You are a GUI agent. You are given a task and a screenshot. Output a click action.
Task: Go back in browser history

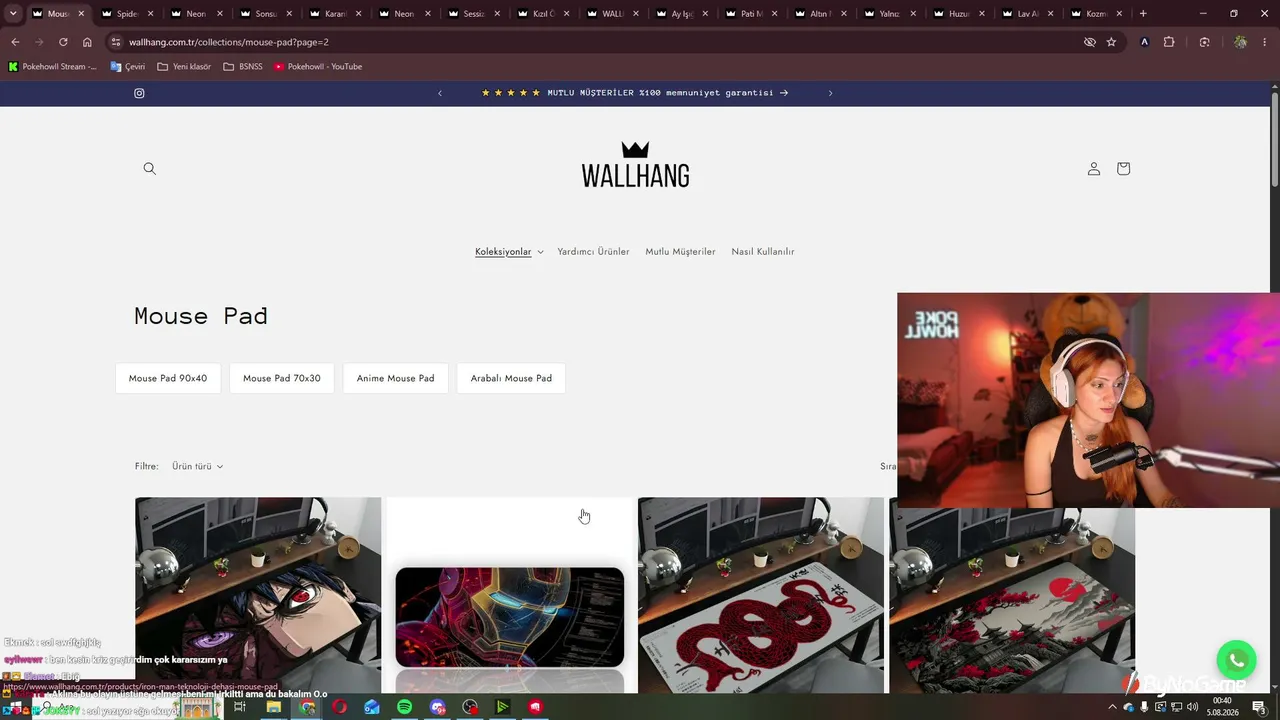point(15,42)
